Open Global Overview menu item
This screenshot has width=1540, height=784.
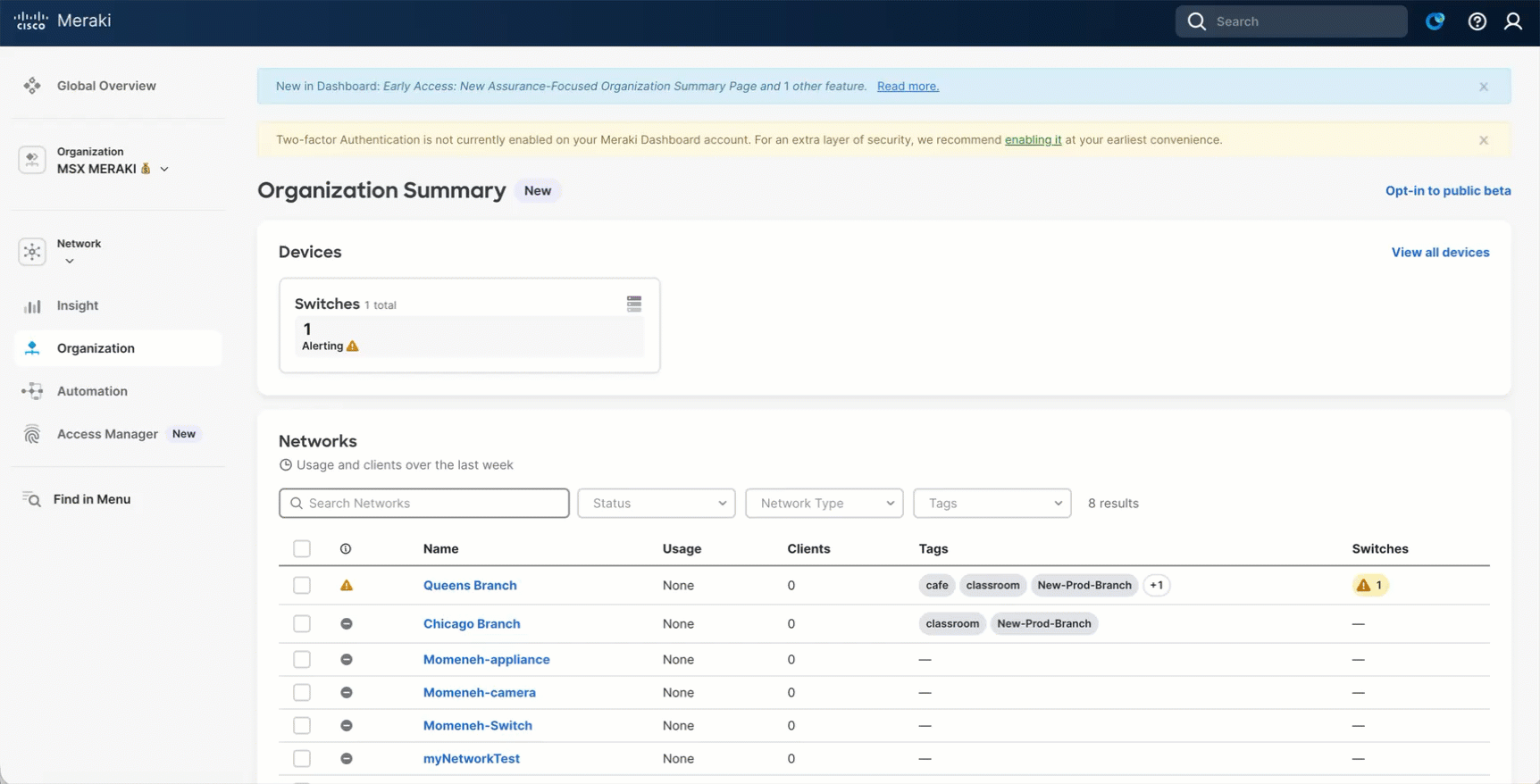coord(106,86)
